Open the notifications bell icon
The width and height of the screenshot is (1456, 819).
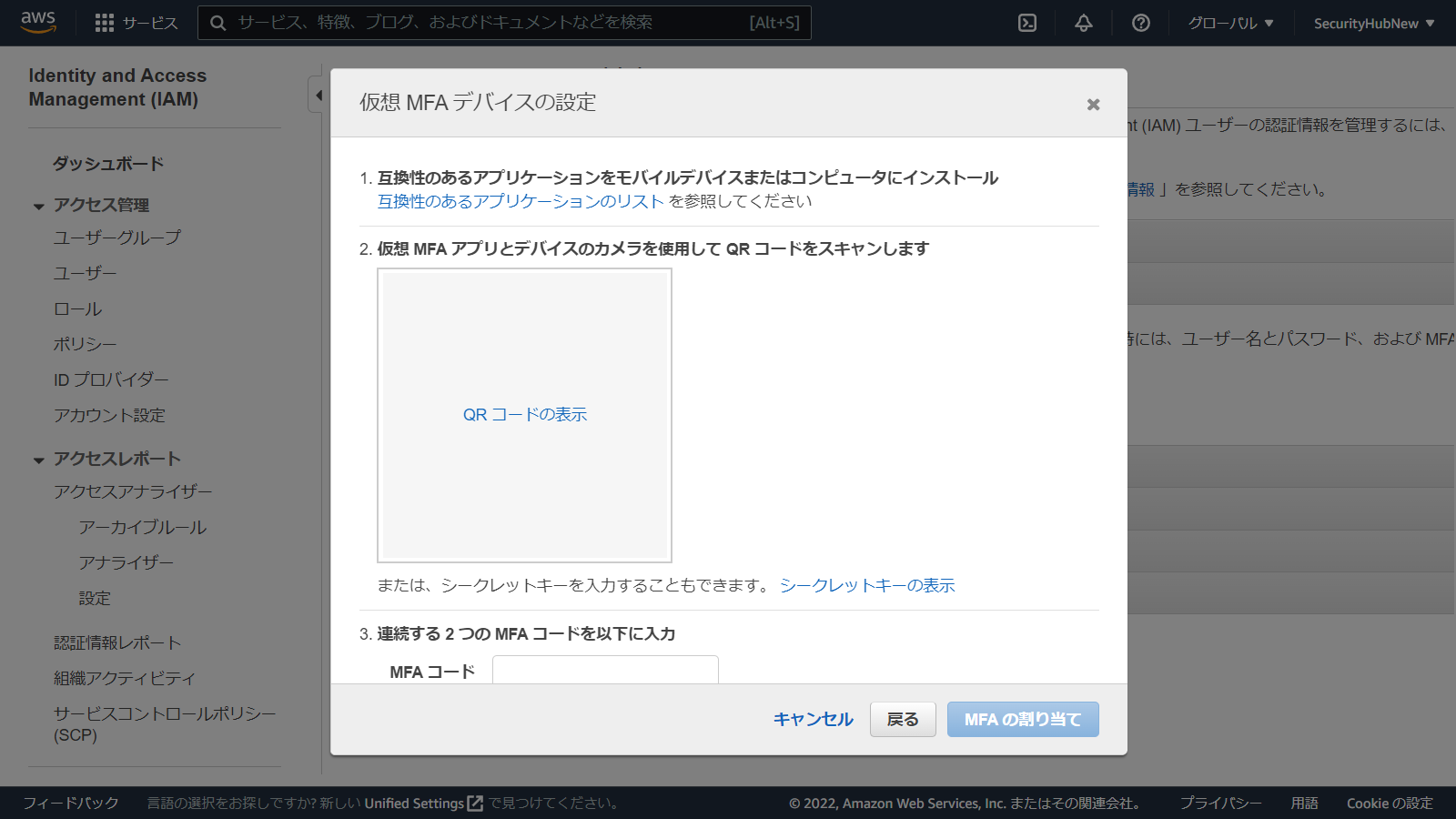[x=1082, y=23]
